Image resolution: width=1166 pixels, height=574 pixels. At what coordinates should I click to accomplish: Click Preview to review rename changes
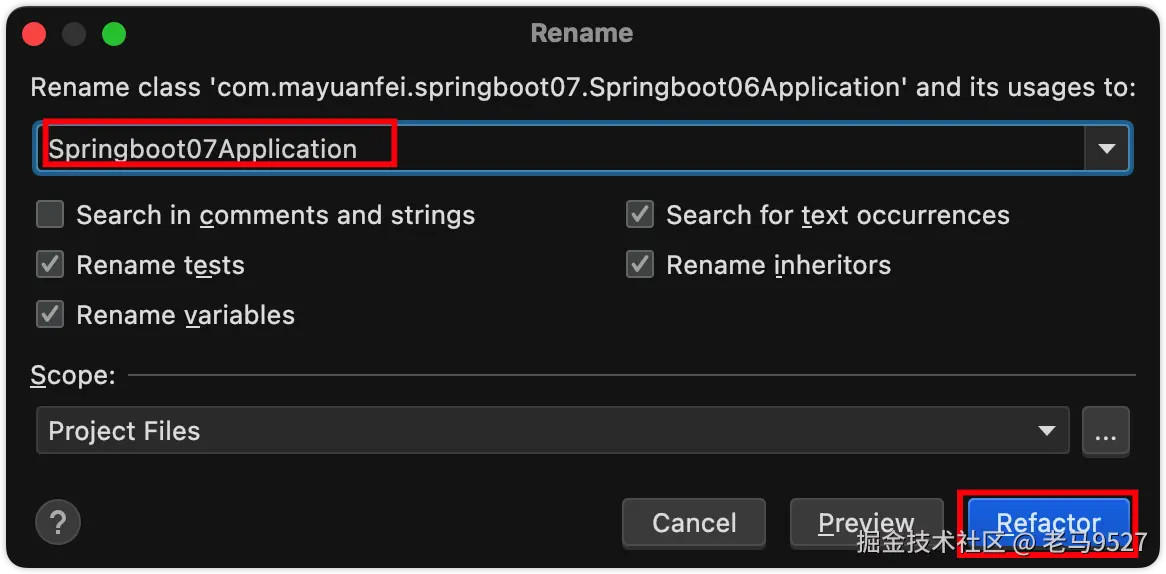[866, 523]
